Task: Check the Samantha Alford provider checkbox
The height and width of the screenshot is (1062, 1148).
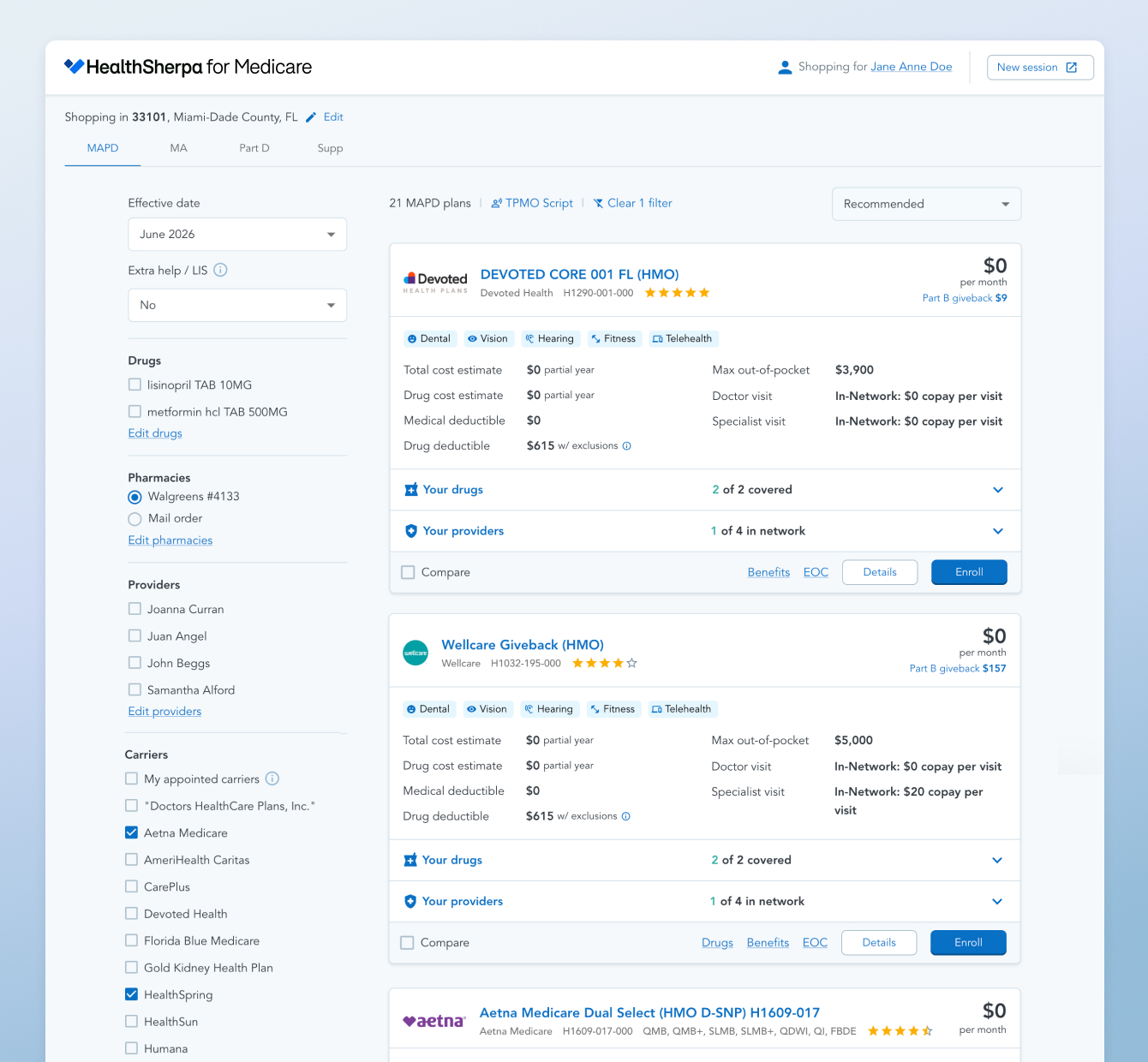Action: tap(135, 689)
